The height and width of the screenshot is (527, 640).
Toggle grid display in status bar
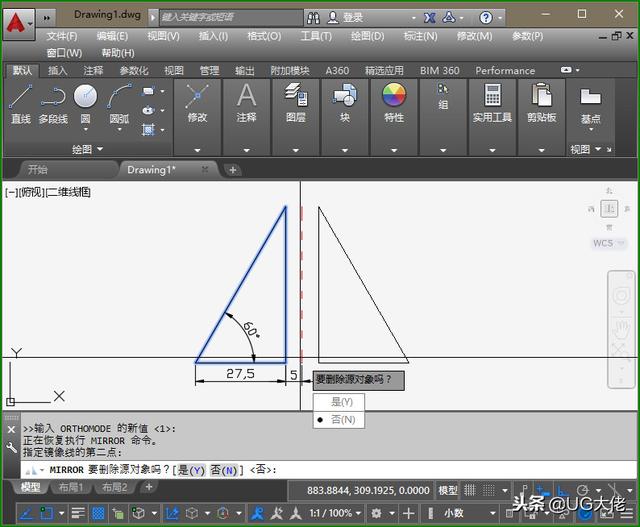click(x=470, y=490)
